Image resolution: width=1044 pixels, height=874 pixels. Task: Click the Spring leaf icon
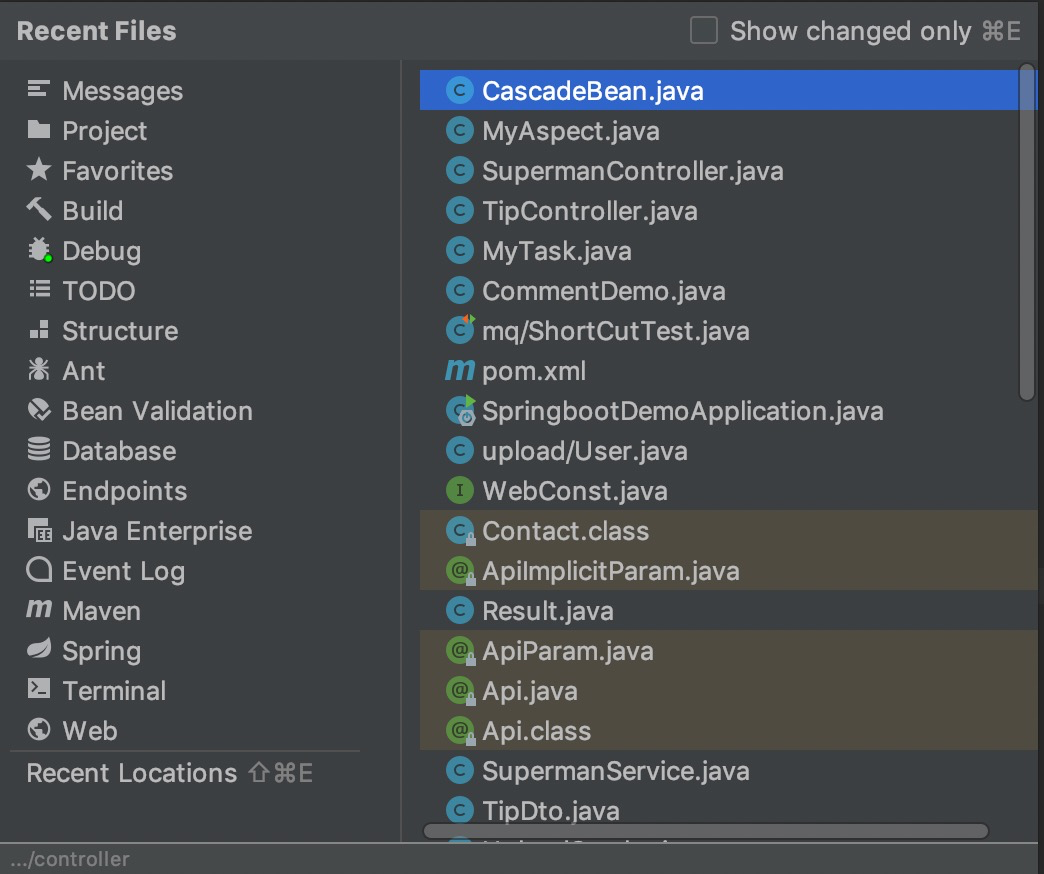[39, 650]
